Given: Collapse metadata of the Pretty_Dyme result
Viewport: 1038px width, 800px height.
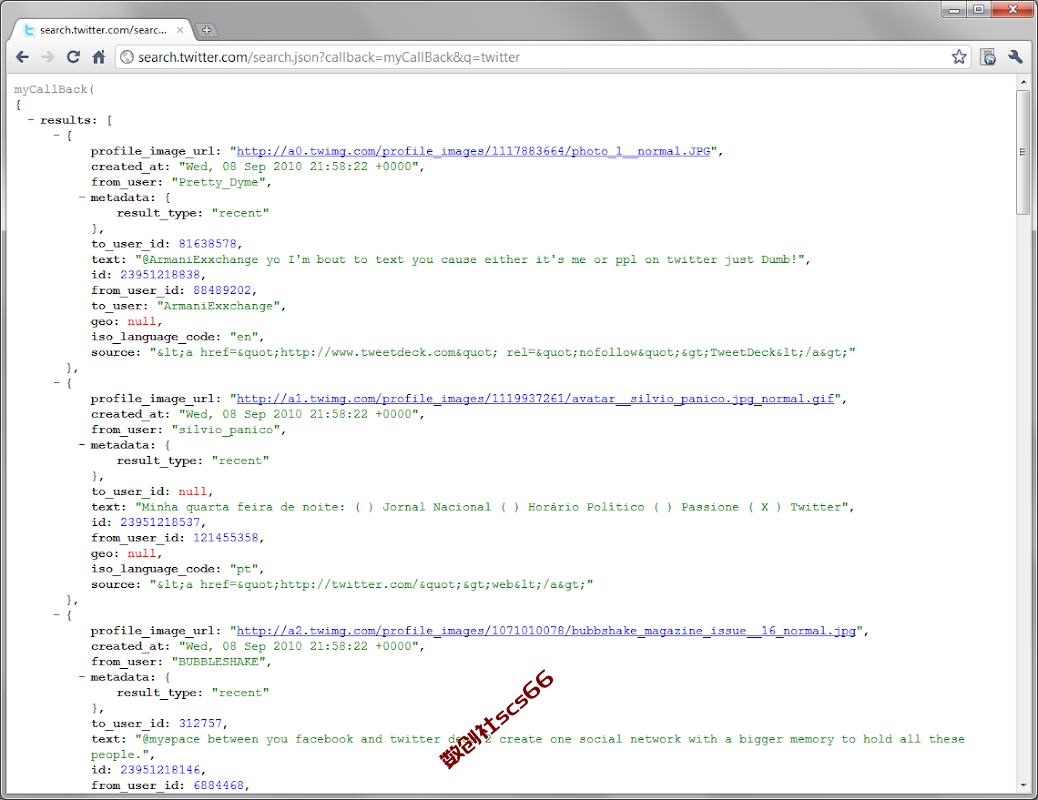Looking at the screenshot, I should (81, 197).
